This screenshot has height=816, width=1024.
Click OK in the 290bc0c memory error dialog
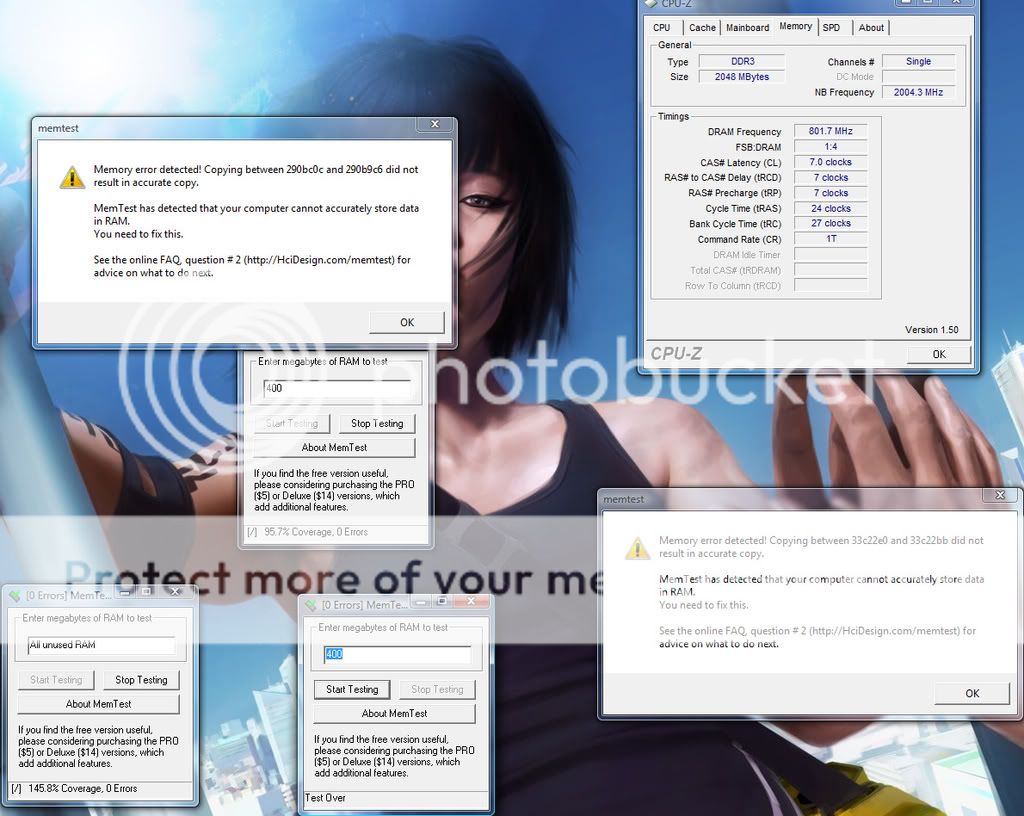tap(407, 322)
